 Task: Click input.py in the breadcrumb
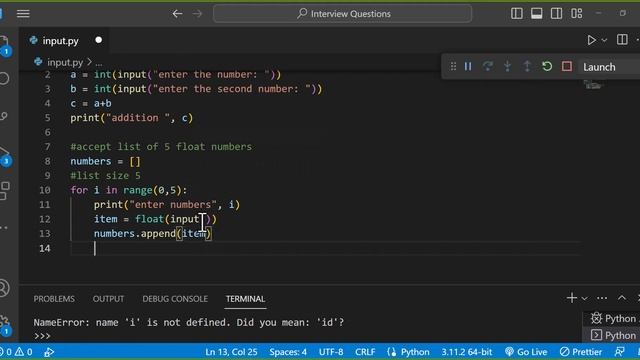pos(64,62)
